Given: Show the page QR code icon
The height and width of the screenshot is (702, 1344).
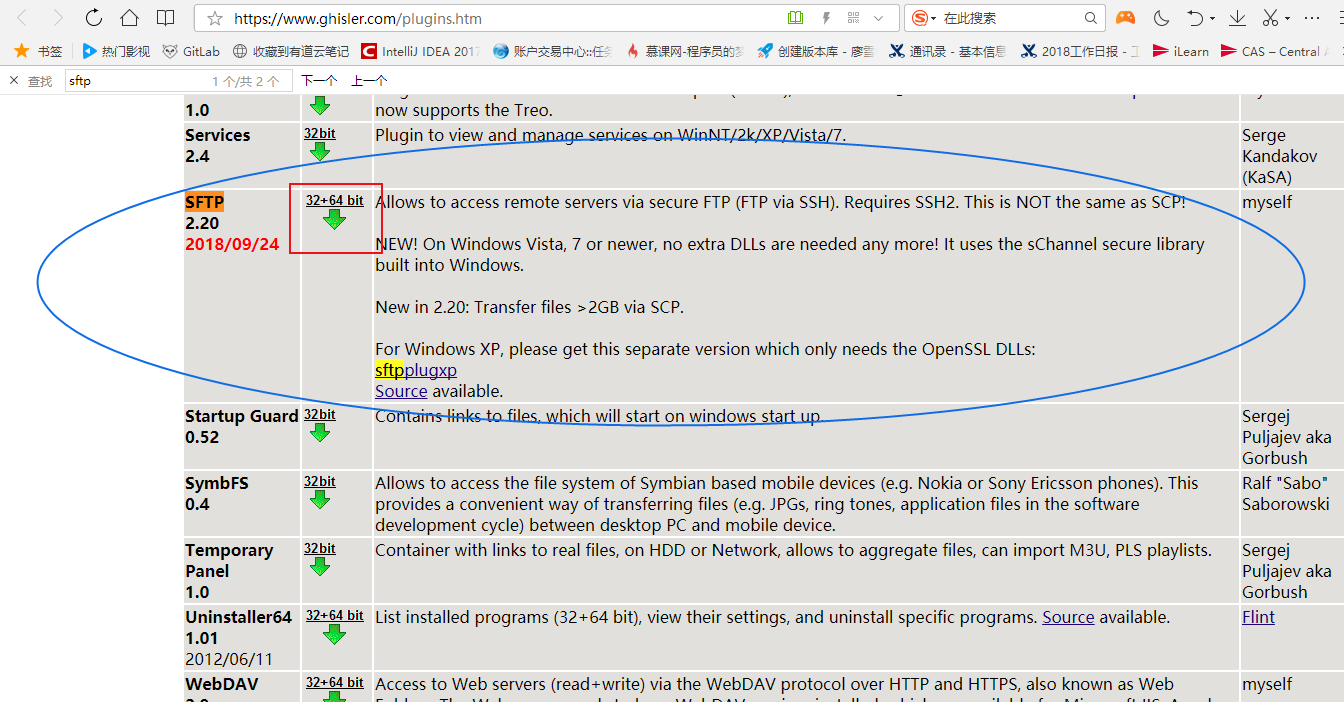Looking at the screenshot, I should pos(852,18).
